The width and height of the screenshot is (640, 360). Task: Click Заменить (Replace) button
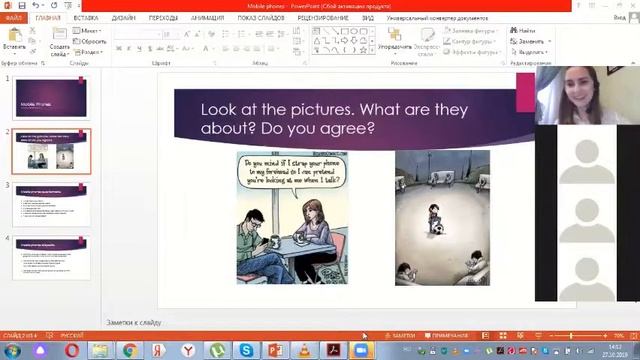point(531,41)
